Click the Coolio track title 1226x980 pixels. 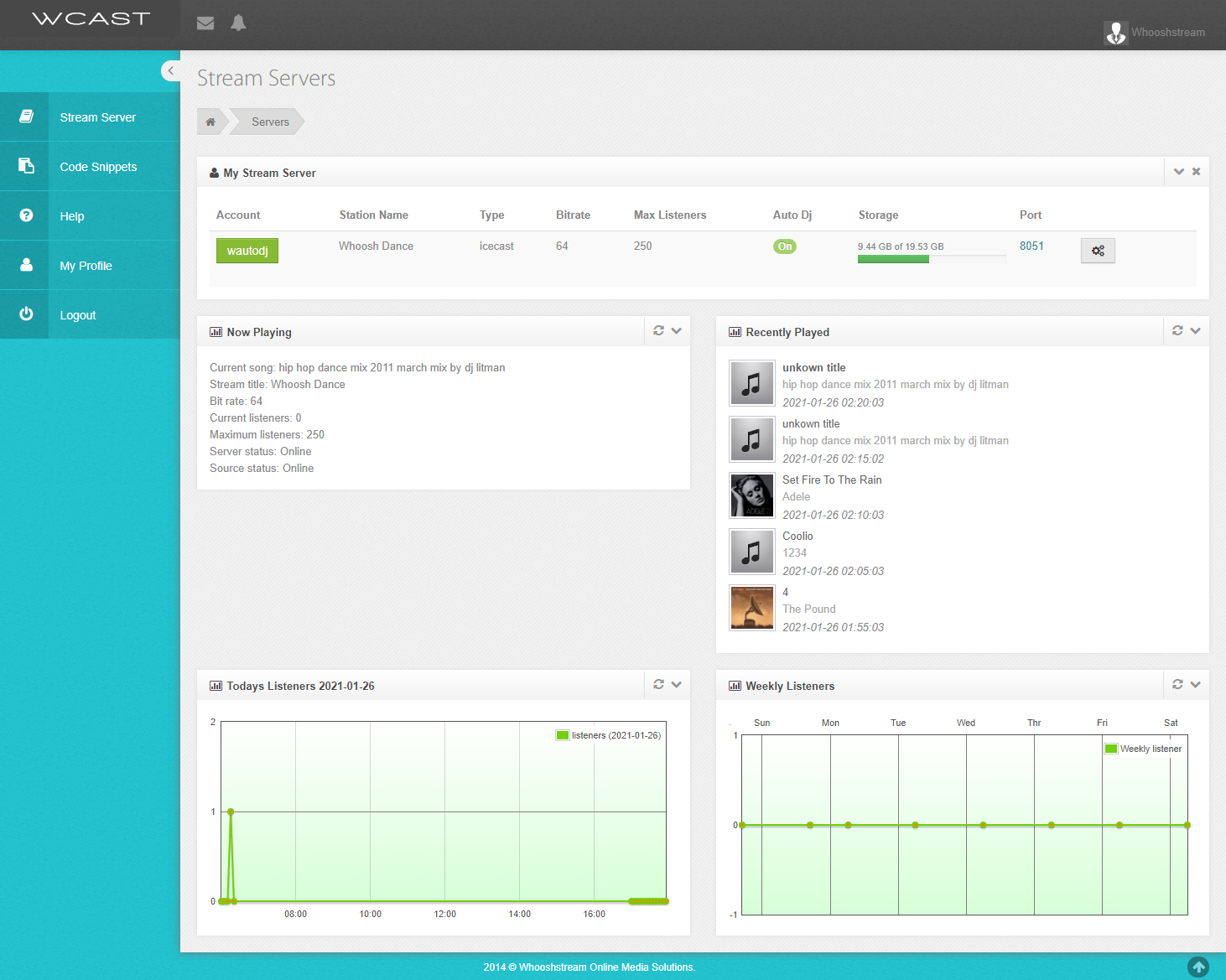pos(797,536)
